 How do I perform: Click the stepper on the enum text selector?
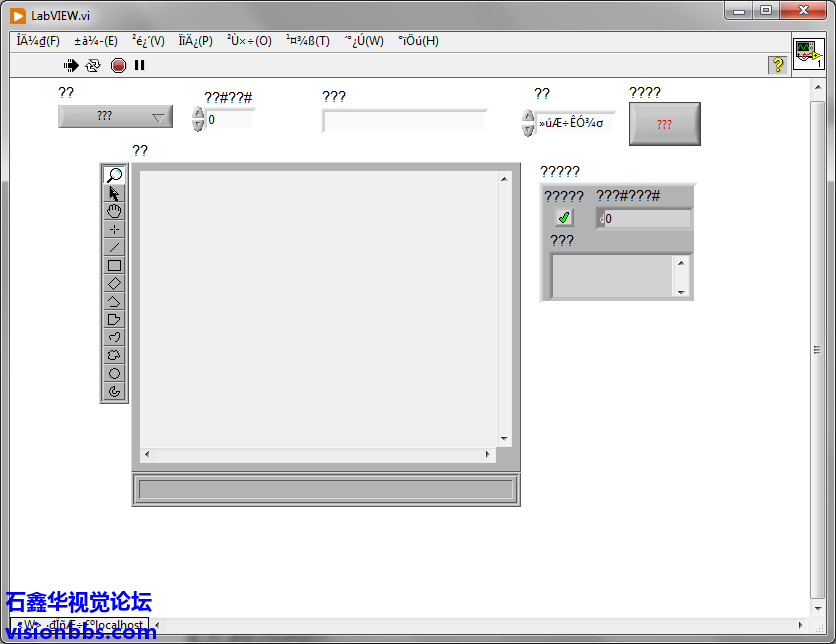tap(529, 123)
